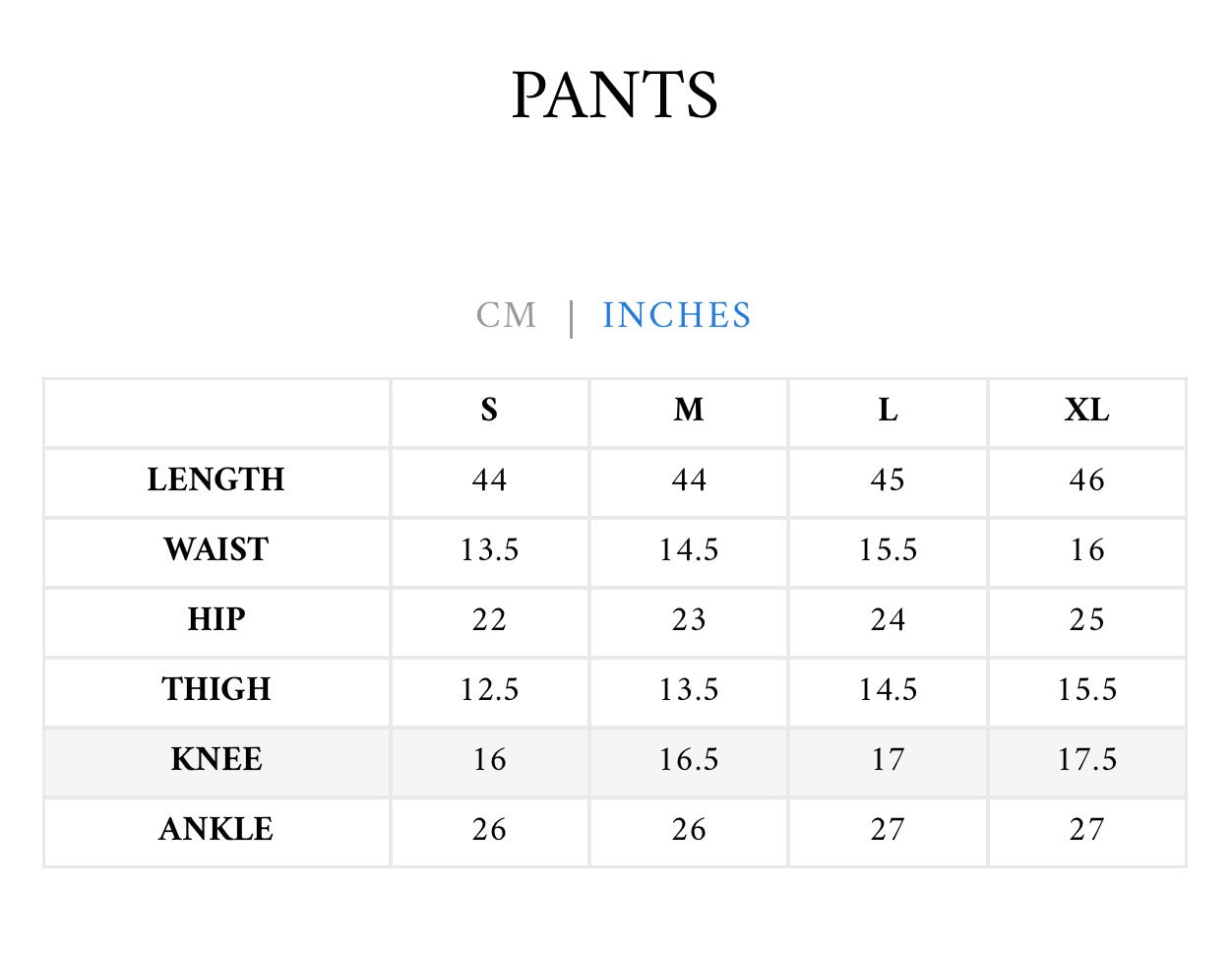Click the XL length value 46
The height and width of the screenshot is (953, 1232).
point(1086,479)
